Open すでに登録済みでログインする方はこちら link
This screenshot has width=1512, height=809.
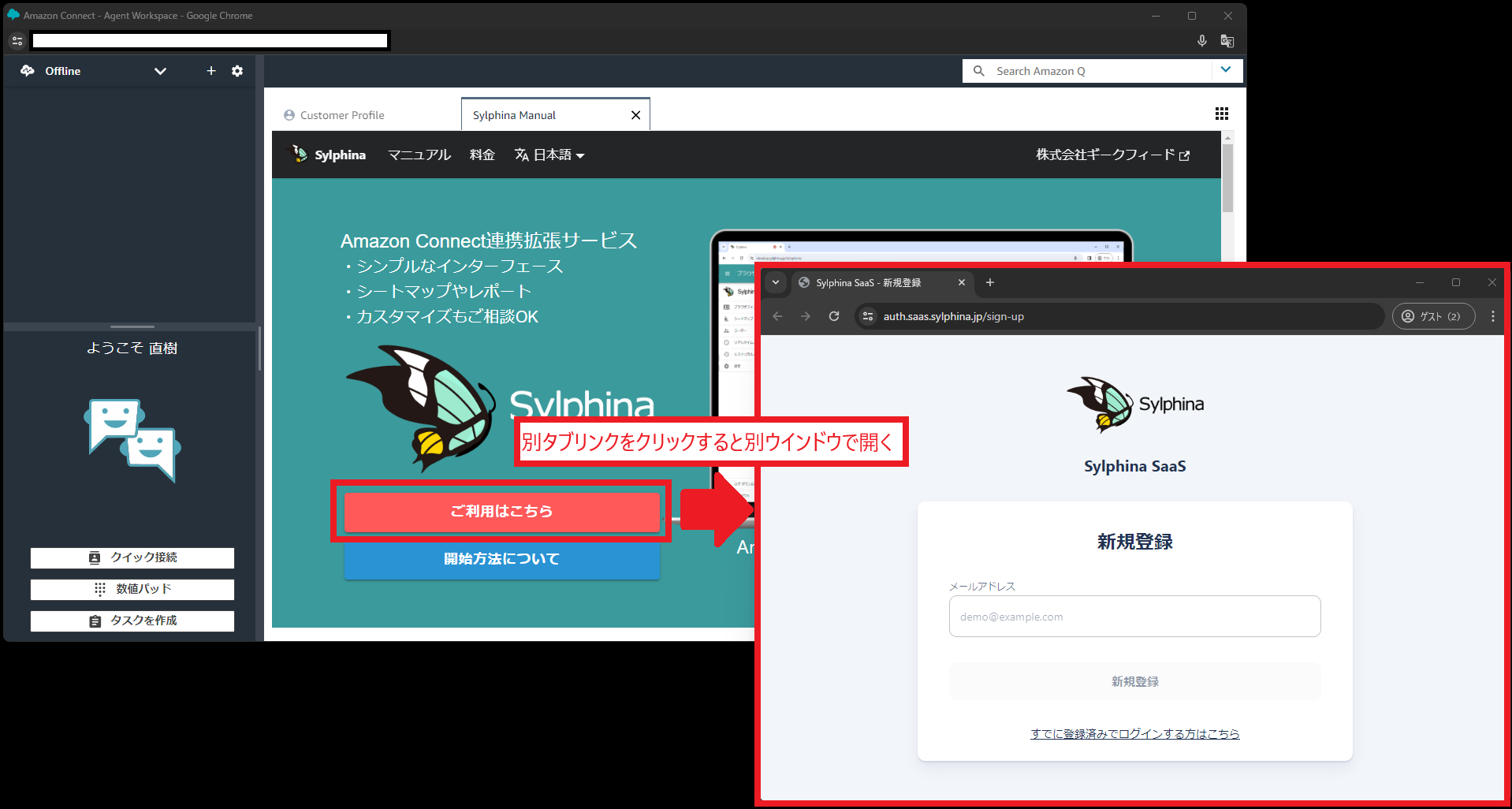(x=1135, y=734)
